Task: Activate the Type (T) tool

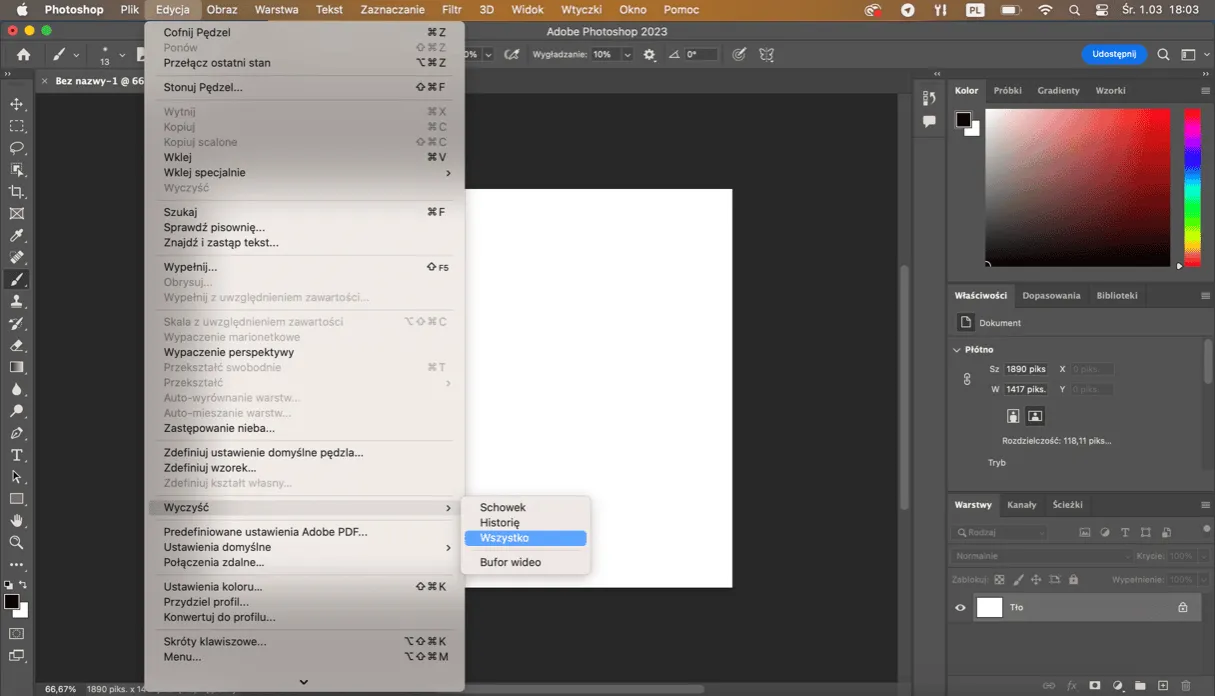Action: pyautogui.click(x=16, y=455)
